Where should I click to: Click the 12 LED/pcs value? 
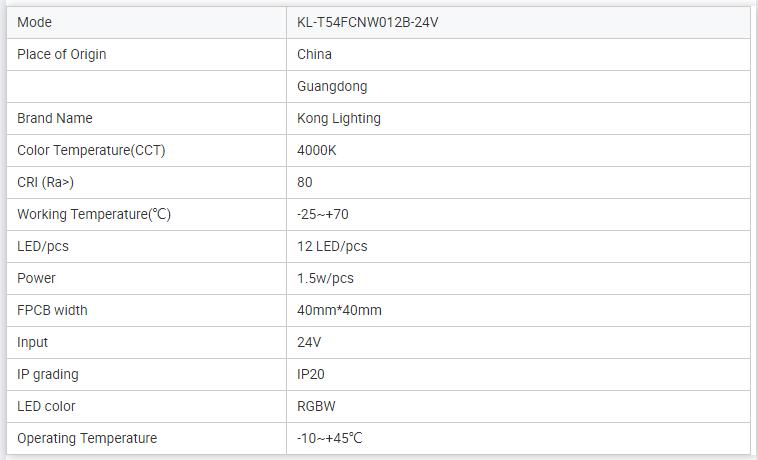332,246
